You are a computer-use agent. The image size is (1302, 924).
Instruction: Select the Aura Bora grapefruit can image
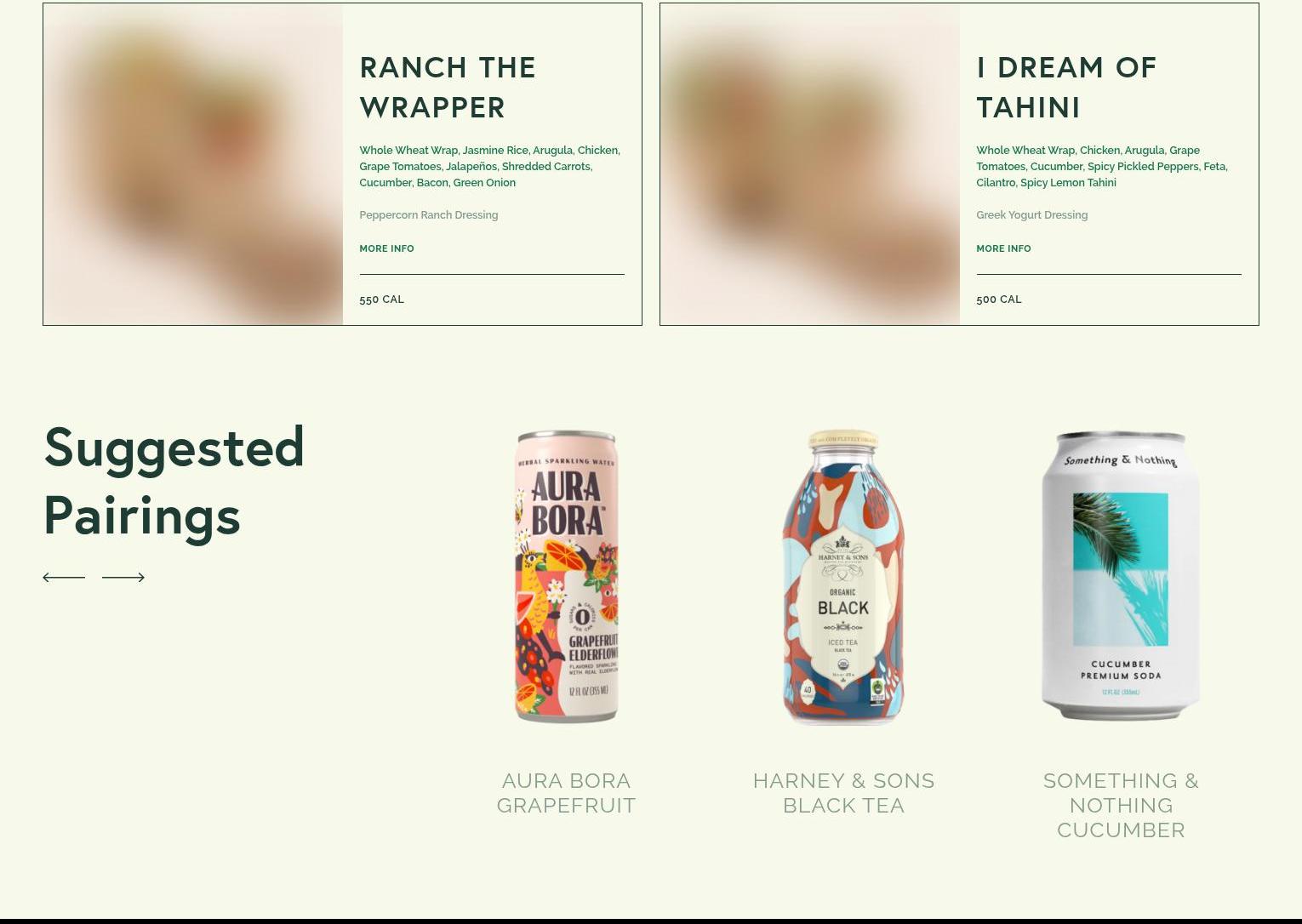click(x=566, y=577)
